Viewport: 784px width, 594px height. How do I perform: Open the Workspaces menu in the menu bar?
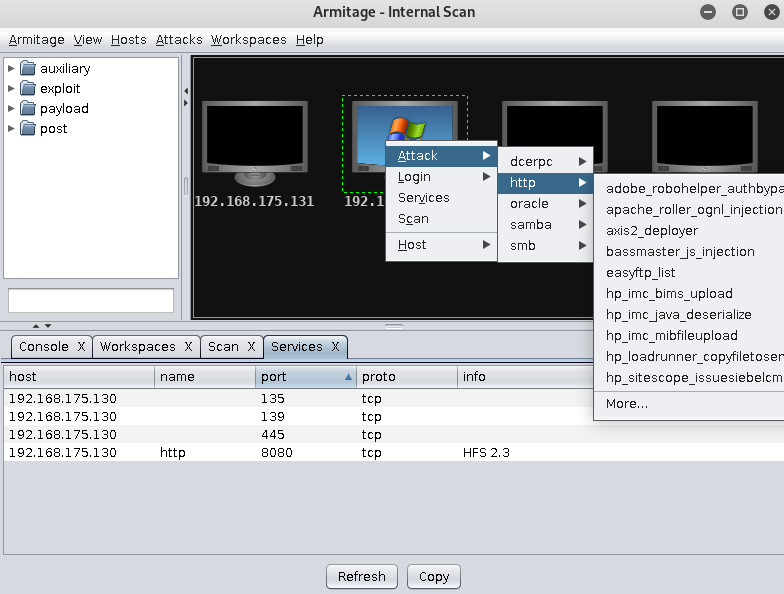click(248, 40)
